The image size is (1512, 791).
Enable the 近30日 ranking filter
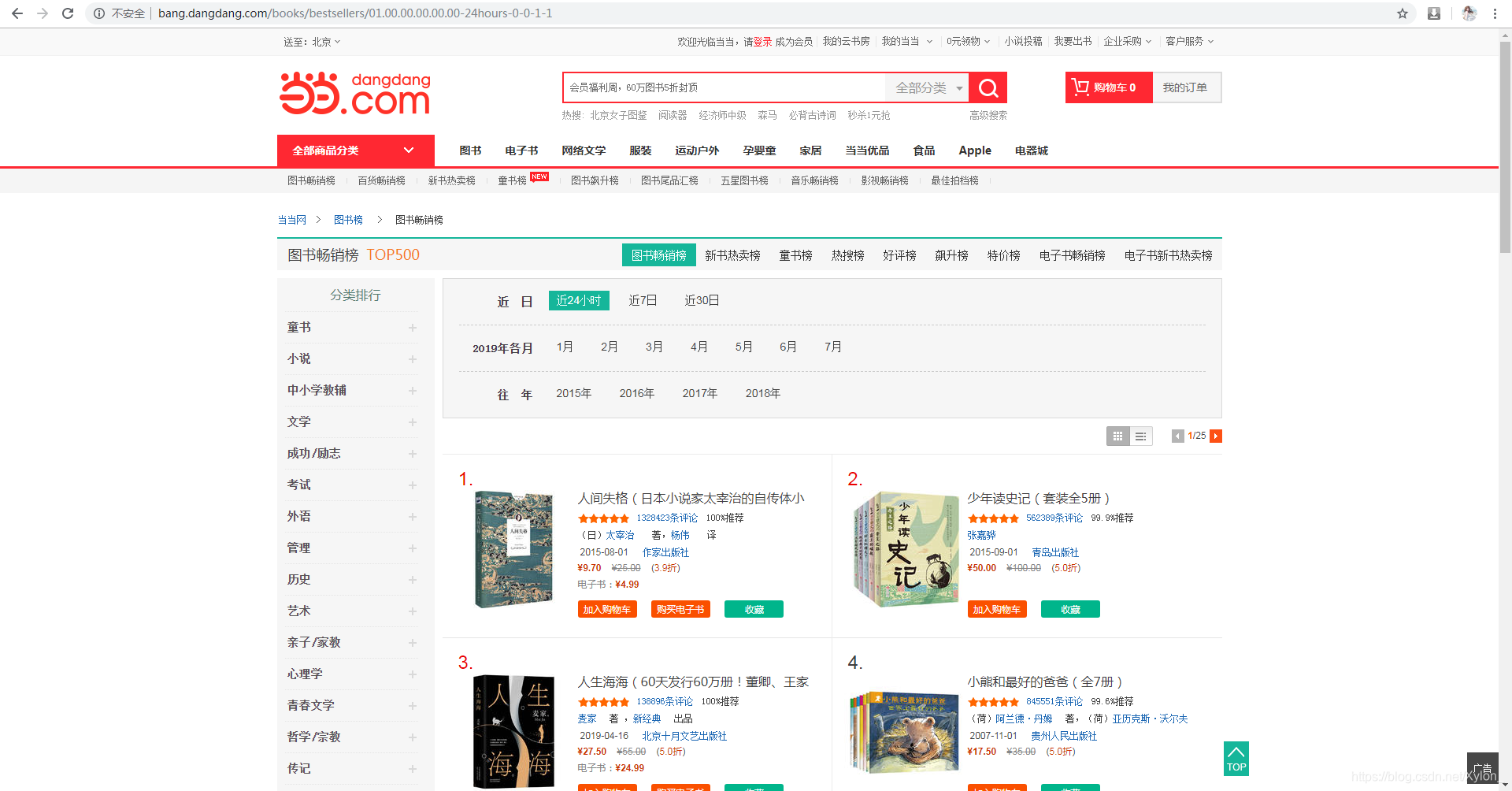(701, 300)
